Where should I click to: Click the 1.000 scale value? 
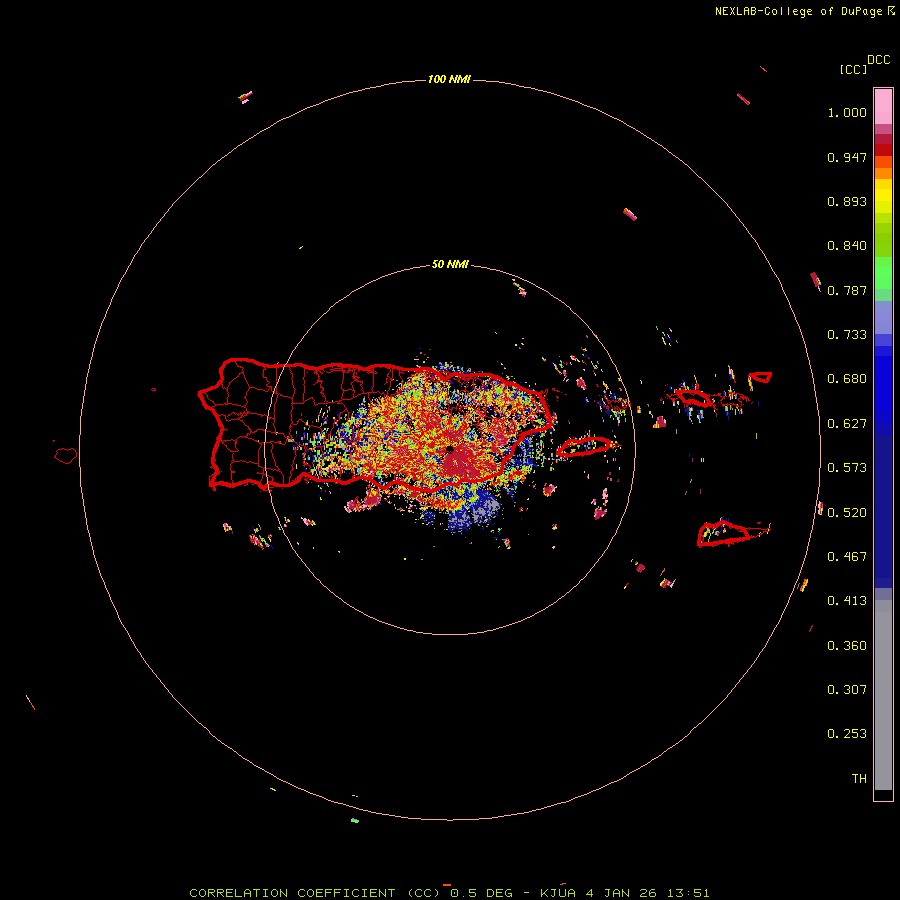(847, 112)
